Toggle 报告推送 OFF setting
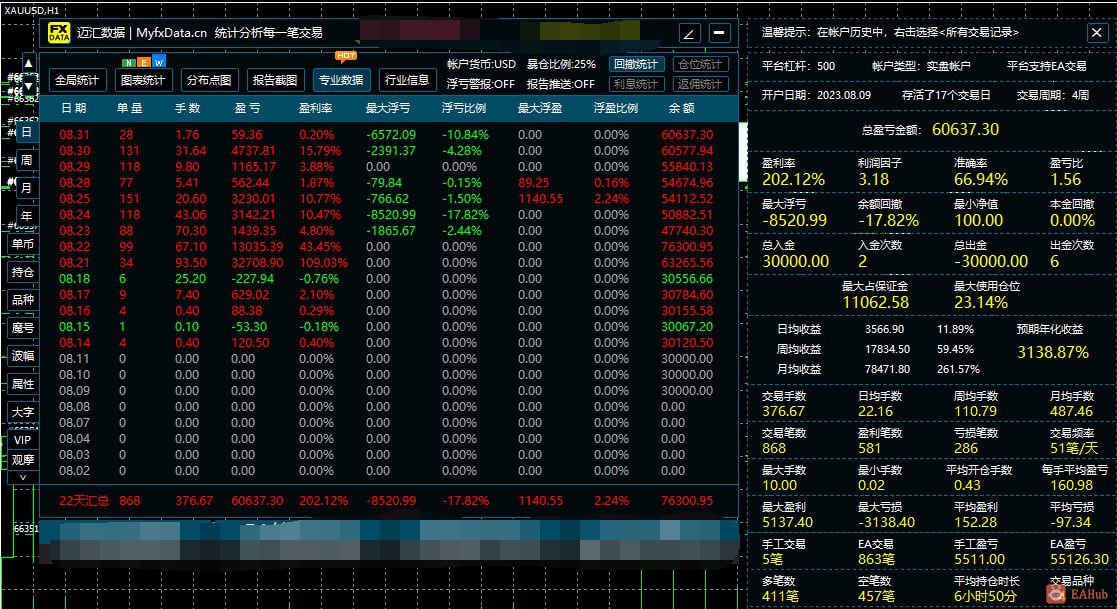 pos(561,84)
